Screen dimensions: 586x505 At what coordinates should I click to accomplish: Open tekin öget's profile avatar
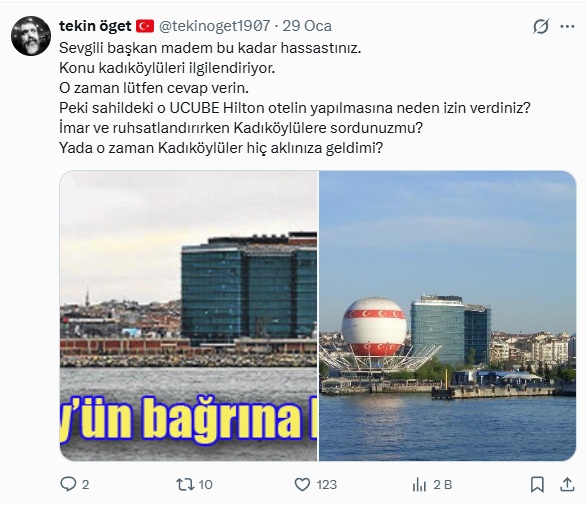(x=31, y=36)
